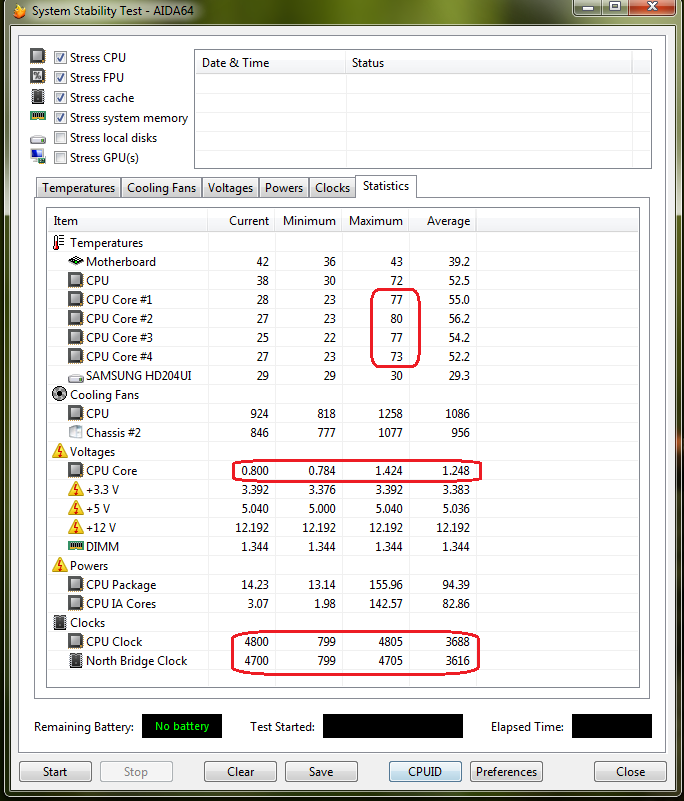
Task: Select the Clocks tab
Action: coord(332,188)
